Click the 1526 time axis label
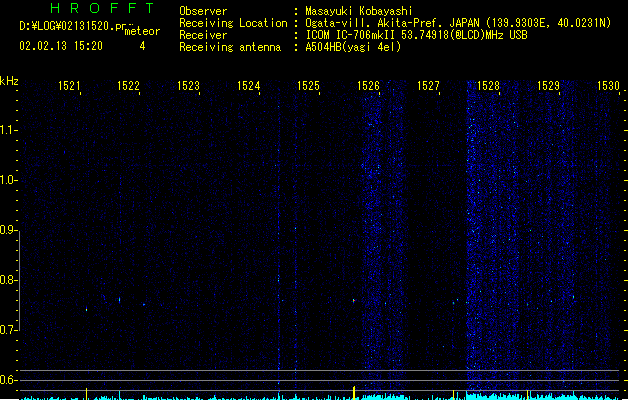 click(368, 86)
